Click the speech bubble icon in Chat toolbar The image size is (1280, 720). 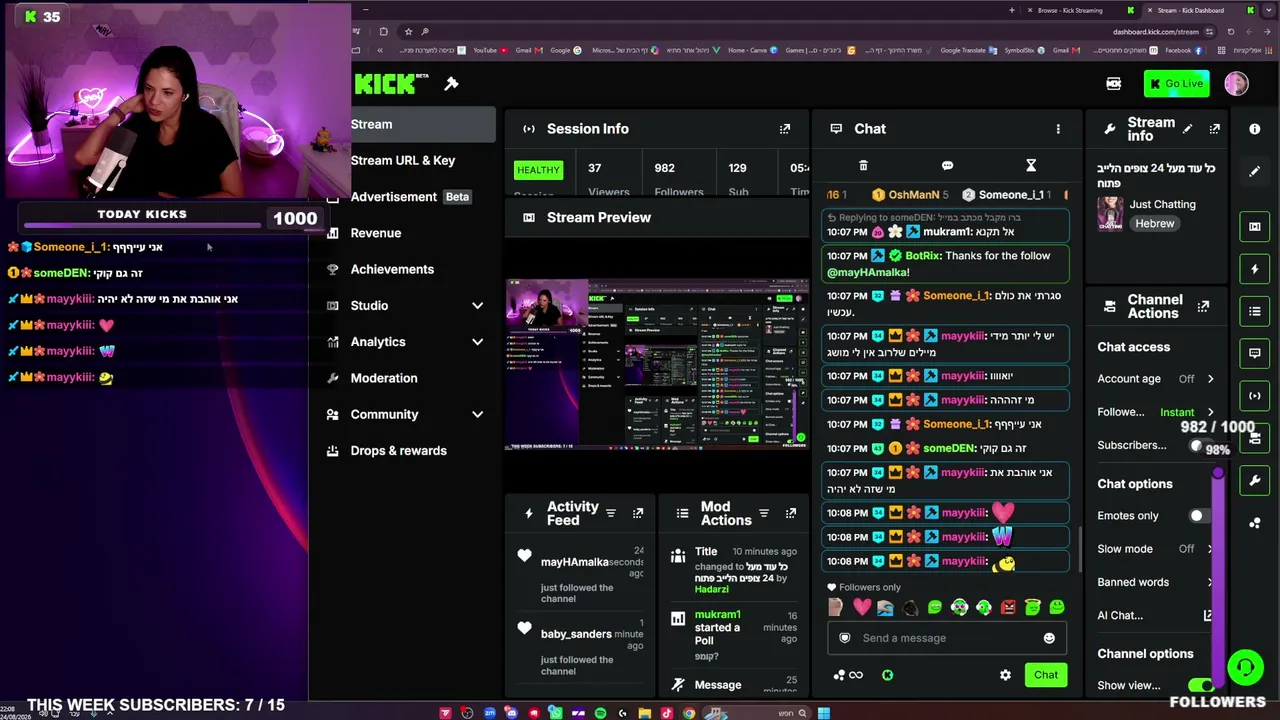(947, 166)
